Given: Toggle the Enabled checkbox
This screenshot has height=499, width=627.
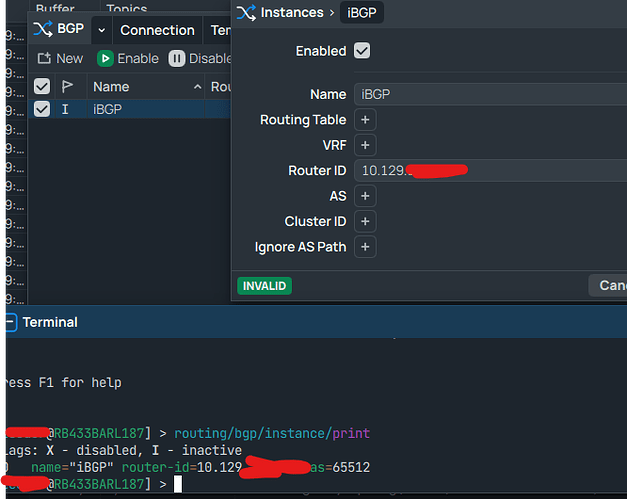Looking at the screenshot, I should click(x=362, y=51).
